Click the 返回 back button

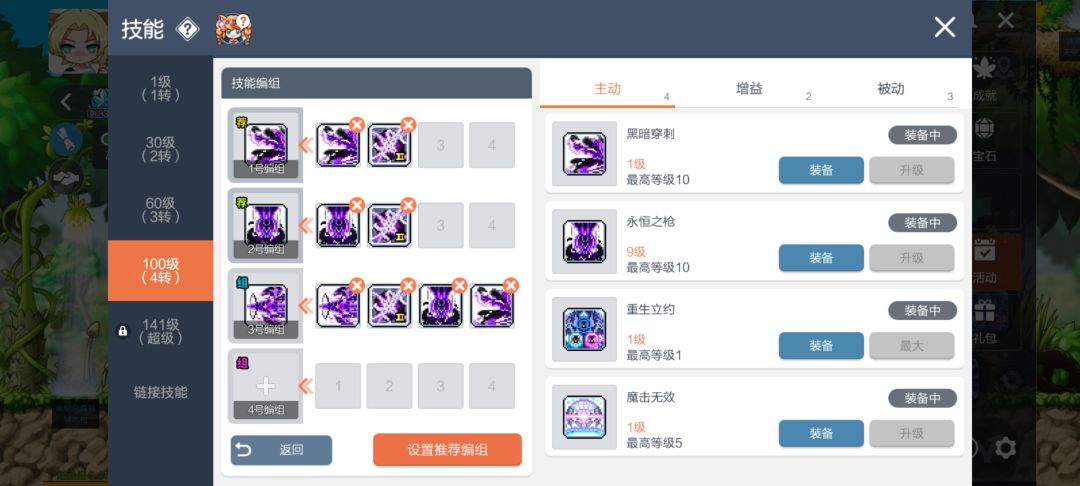pos(281,450)
